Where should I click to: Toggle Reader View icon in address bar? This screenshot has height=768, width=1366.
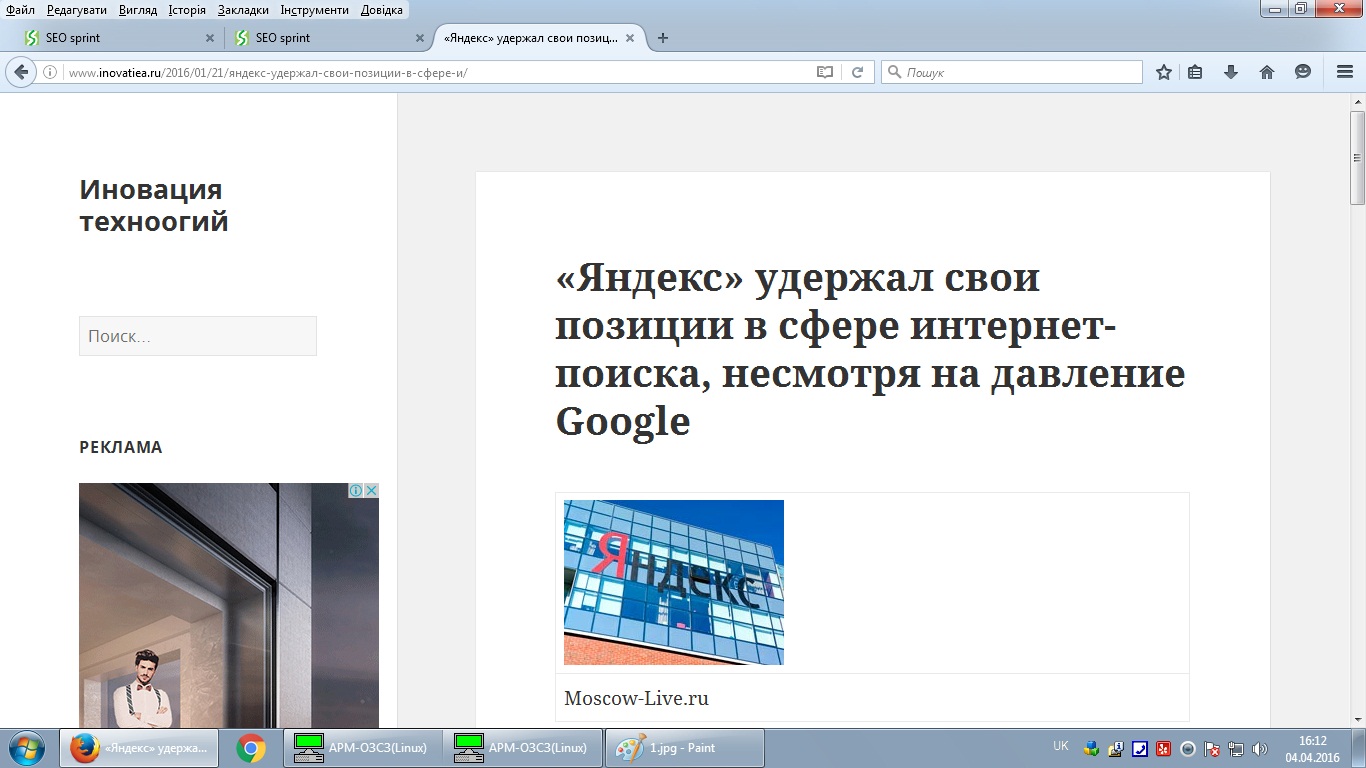(825, 72)
